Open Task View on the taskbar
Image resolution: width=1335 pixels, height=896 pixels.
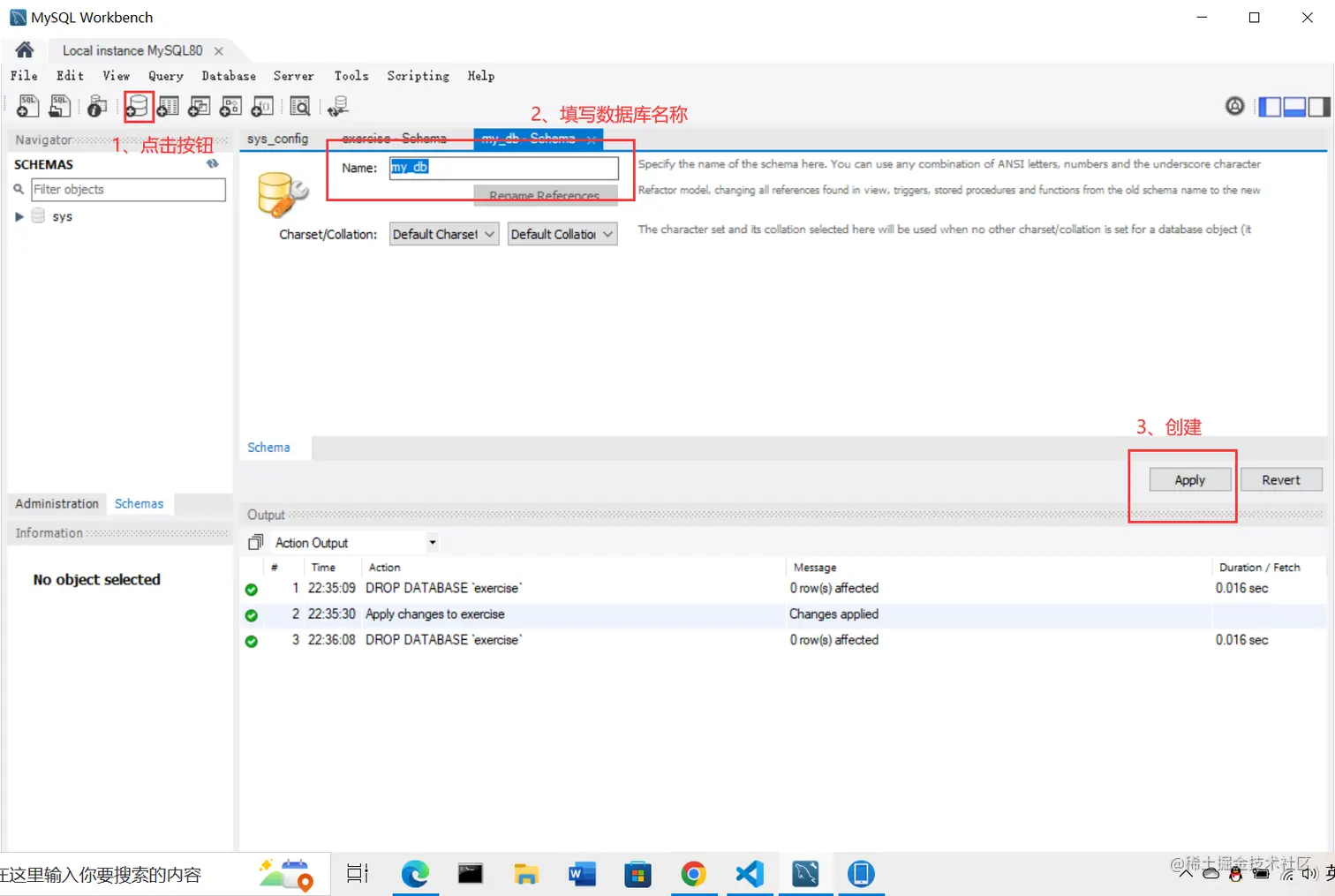point(358,874)
